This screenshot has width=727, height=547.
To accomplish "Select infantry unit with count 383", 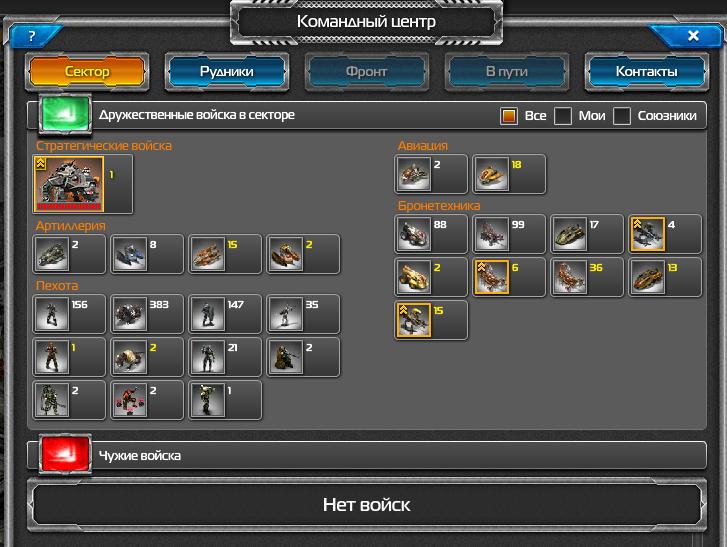I will click(x=147, y=314).
